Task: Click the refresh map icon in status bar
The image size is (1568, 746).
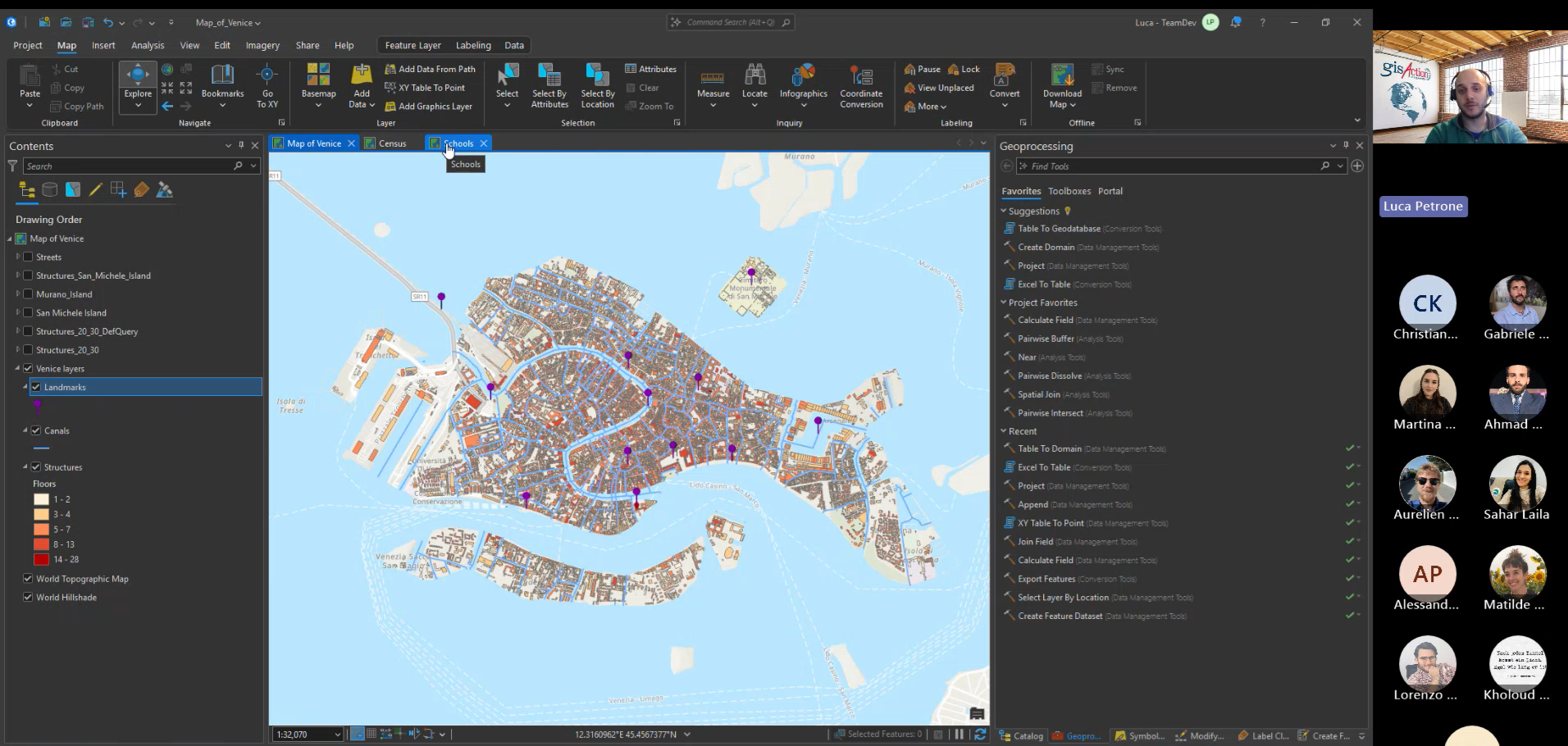Action: click(x=980, y=735)
